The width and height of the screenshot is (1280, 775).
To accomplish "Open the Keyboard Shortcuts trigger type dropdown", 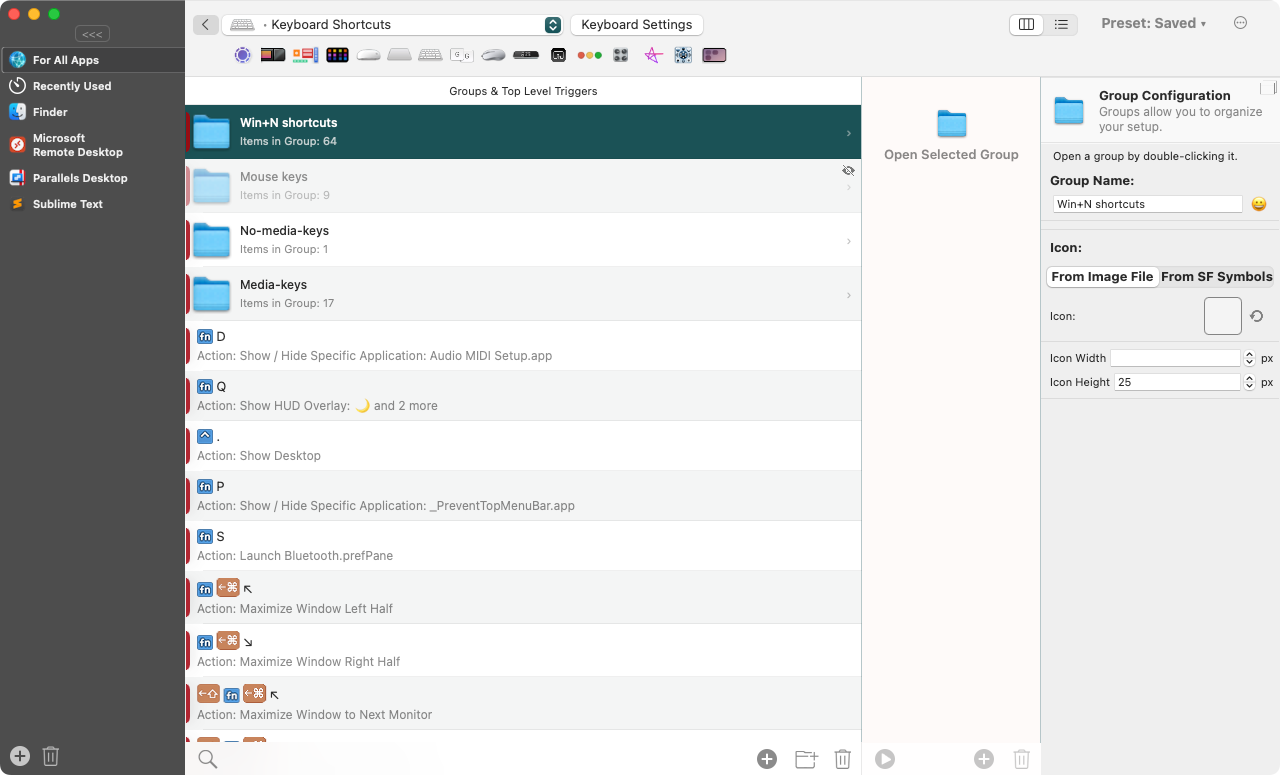I will (552, 25).
